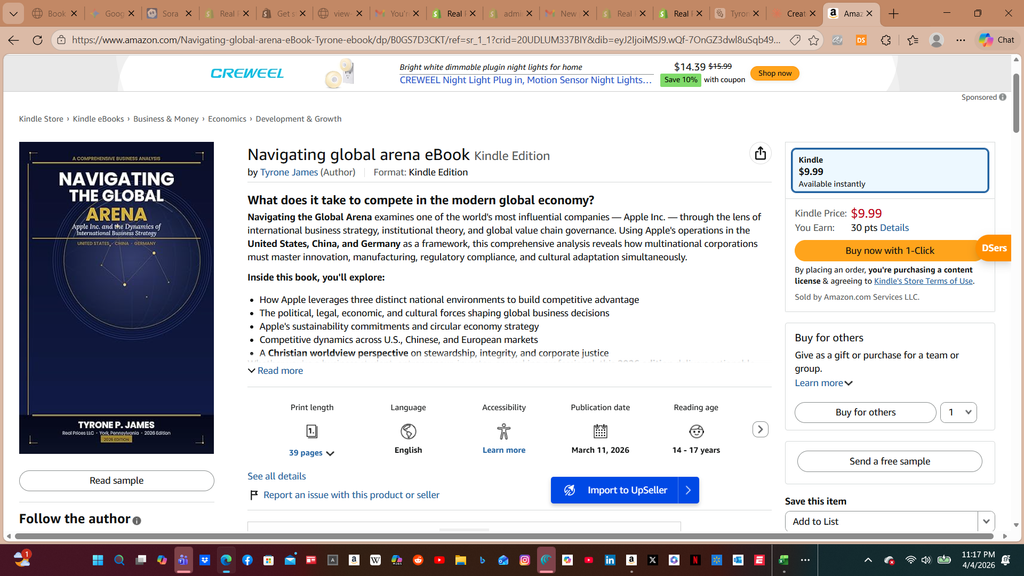This screenshot has height=576, width=1024.
Task: Open a new browser tab
Action: 893,13
